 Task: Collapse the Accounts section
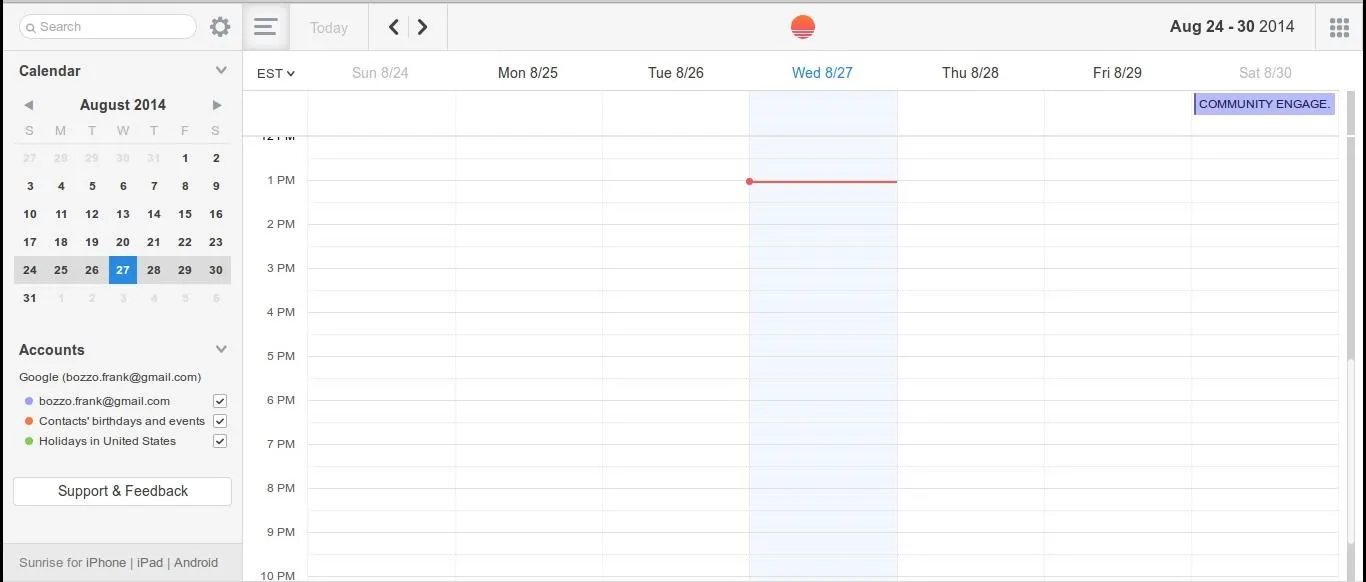[221, 349]
